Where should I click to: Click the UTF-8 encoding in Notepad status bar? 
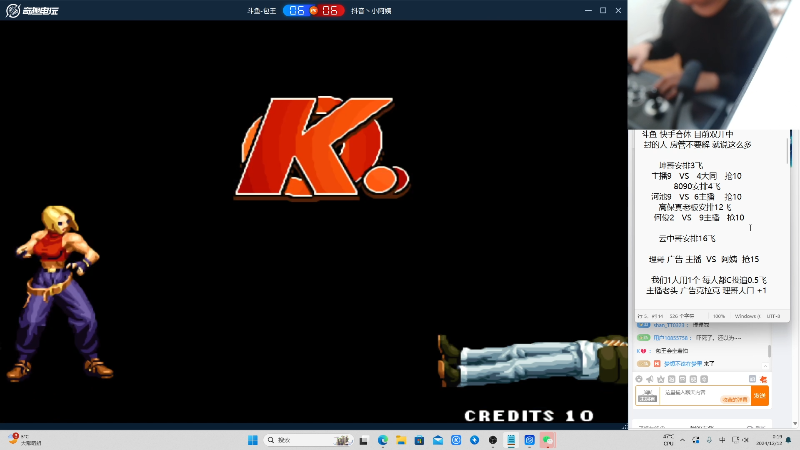tap(773, 316)
